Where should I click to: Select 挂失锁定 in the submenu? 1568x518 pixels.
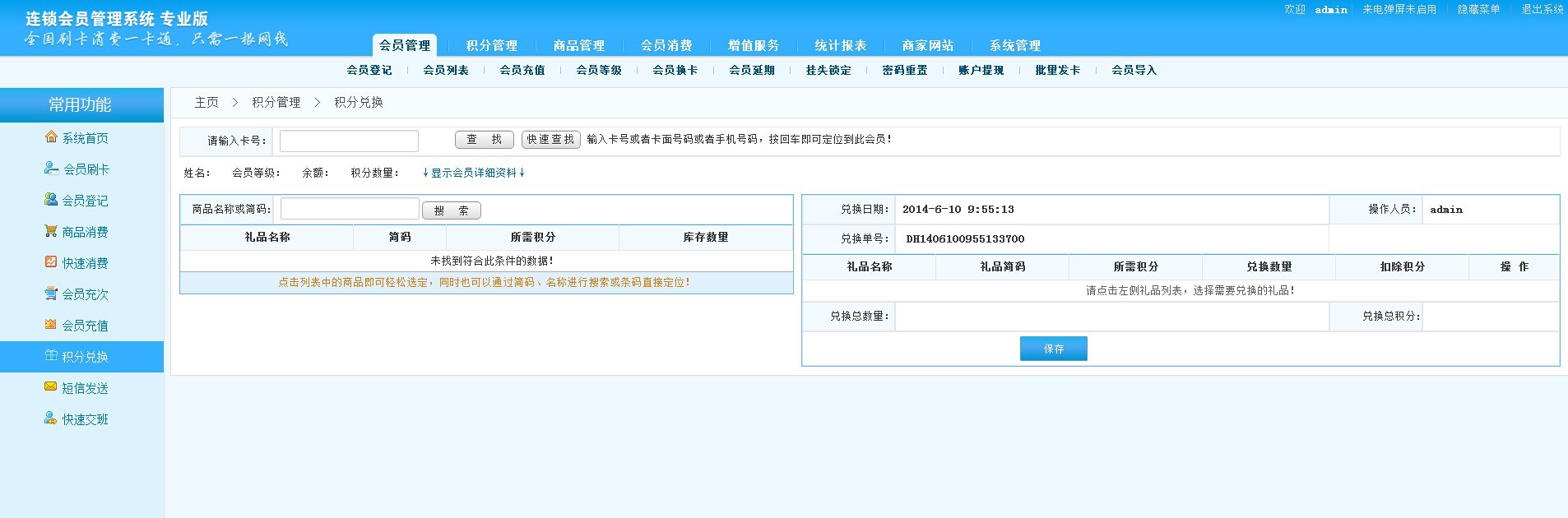pos(828,70)
